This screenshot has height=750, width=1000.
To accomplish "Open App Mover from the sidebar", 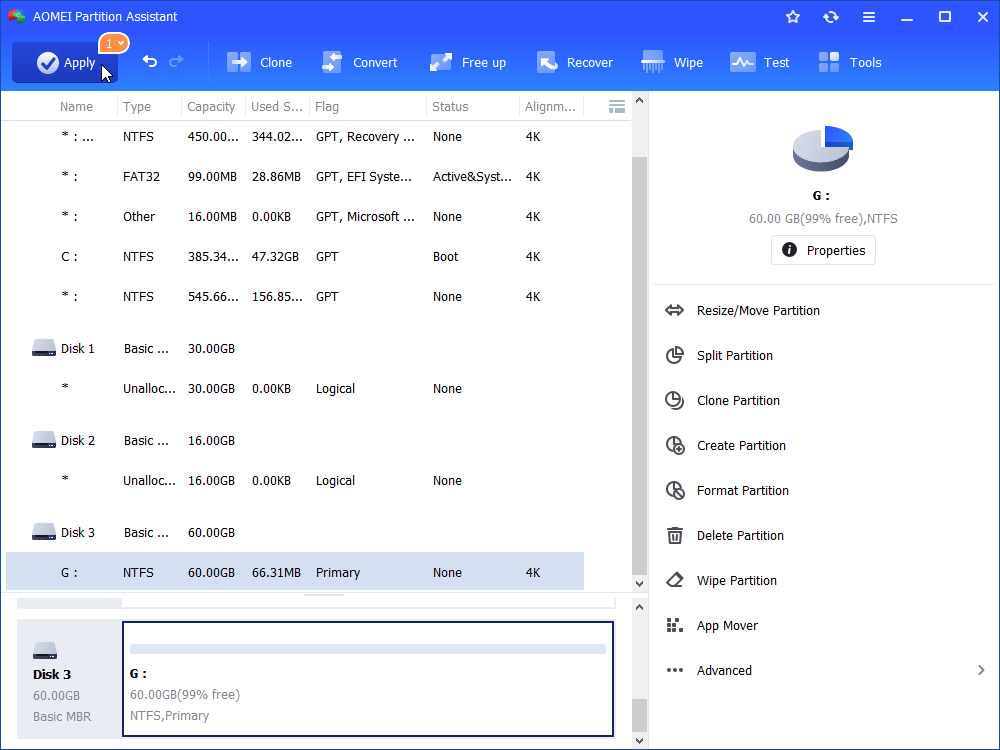I will point(727,625).
